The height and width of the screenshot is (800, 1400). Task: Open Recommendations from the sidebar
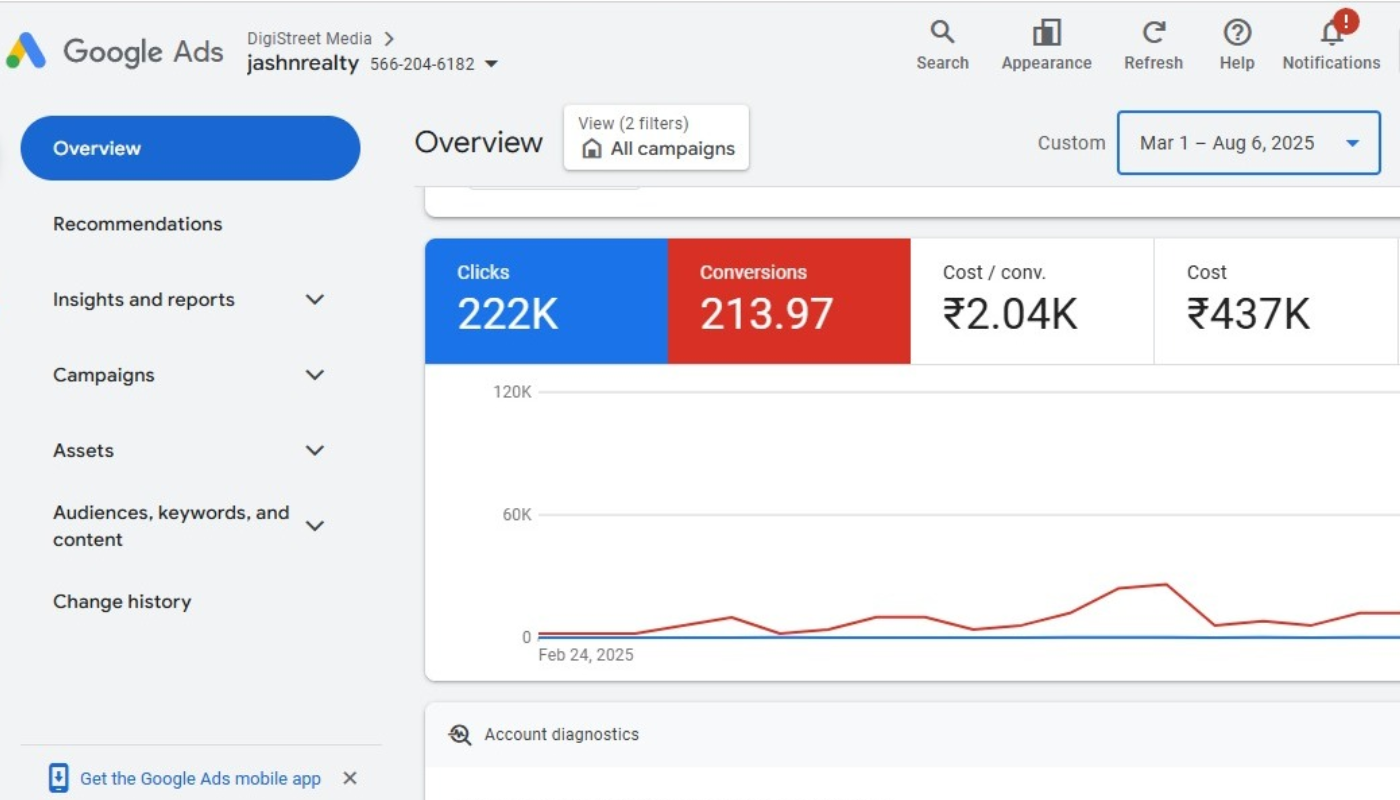coord(138,224)
